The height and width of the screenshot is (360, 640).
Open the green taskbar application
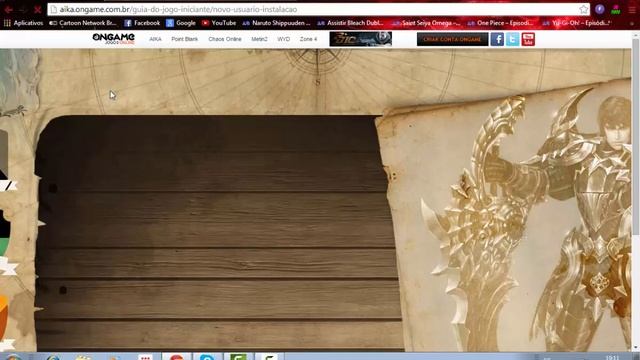coord(238,357)
